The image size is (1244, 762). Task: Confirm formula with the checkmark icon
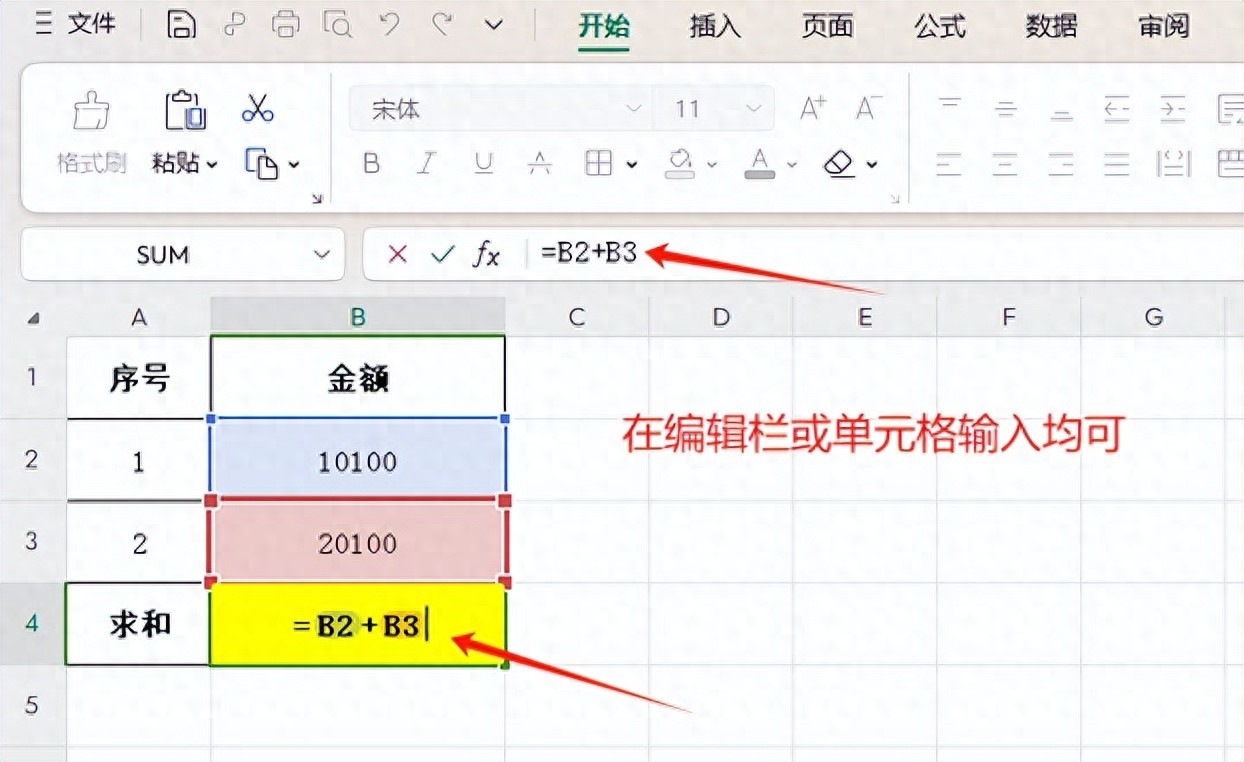point(442,255)
